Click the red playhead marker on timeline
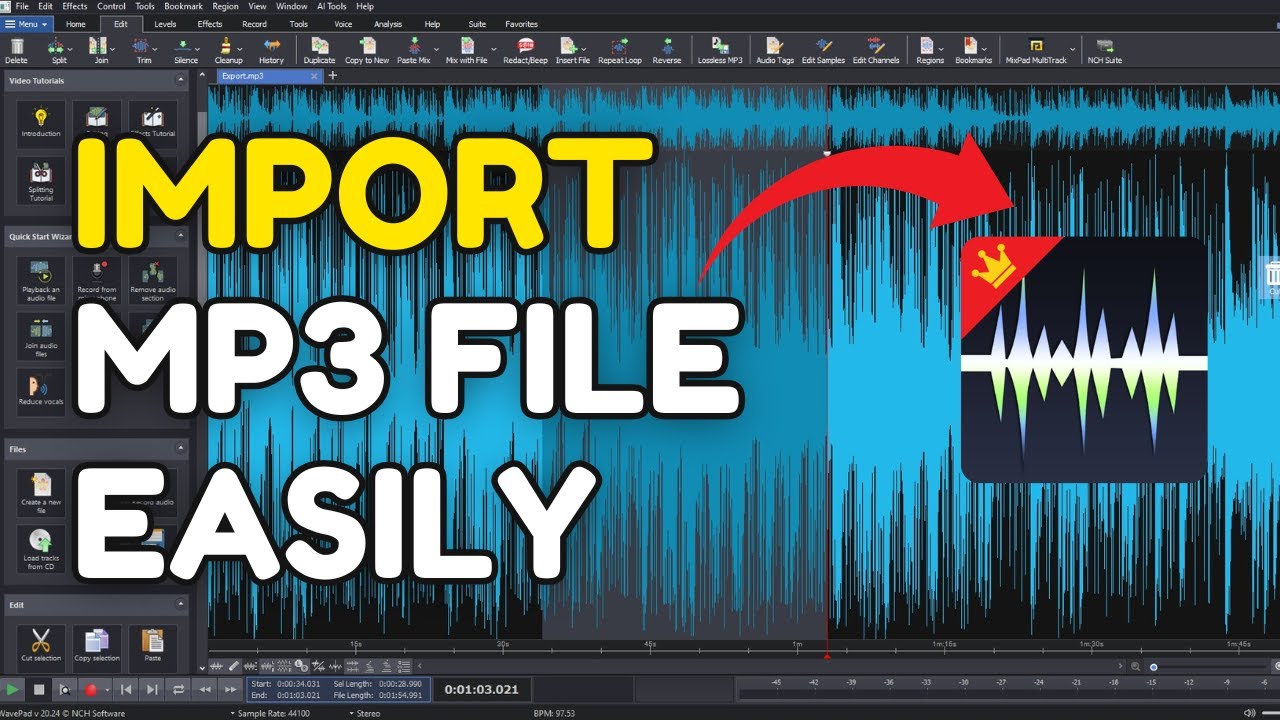This screenshot has width=1280, height=720. click(x=827, y=656)
